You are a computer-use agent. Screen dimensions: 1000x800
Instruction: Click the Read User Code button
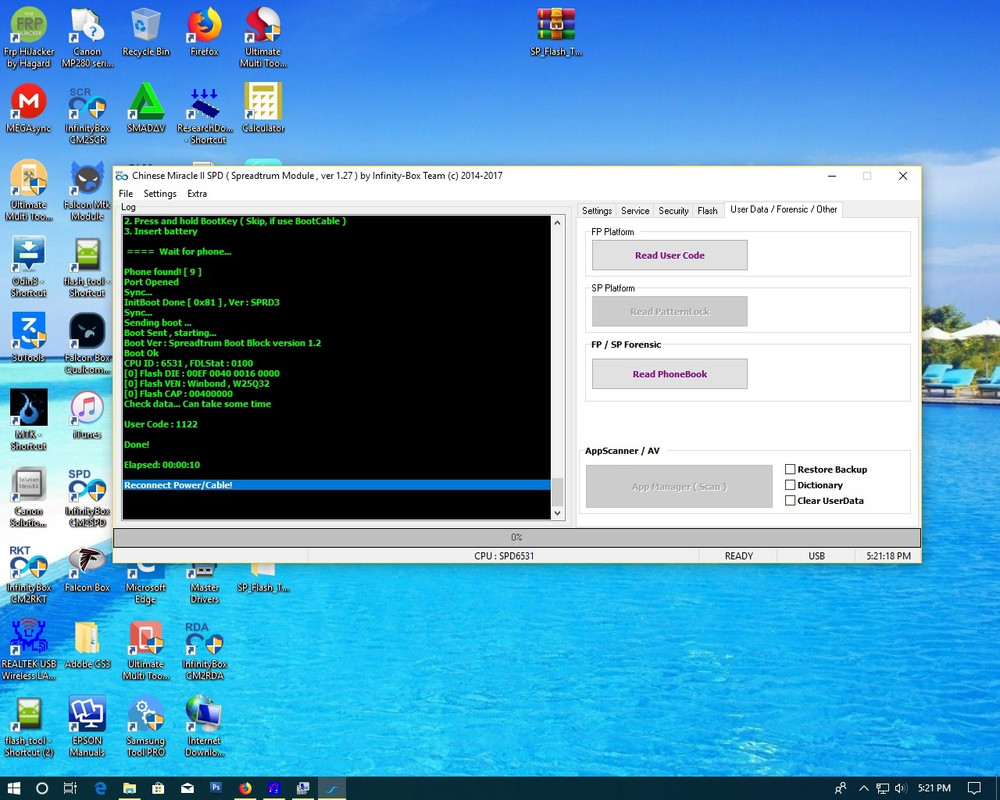(x=670, y=255)
